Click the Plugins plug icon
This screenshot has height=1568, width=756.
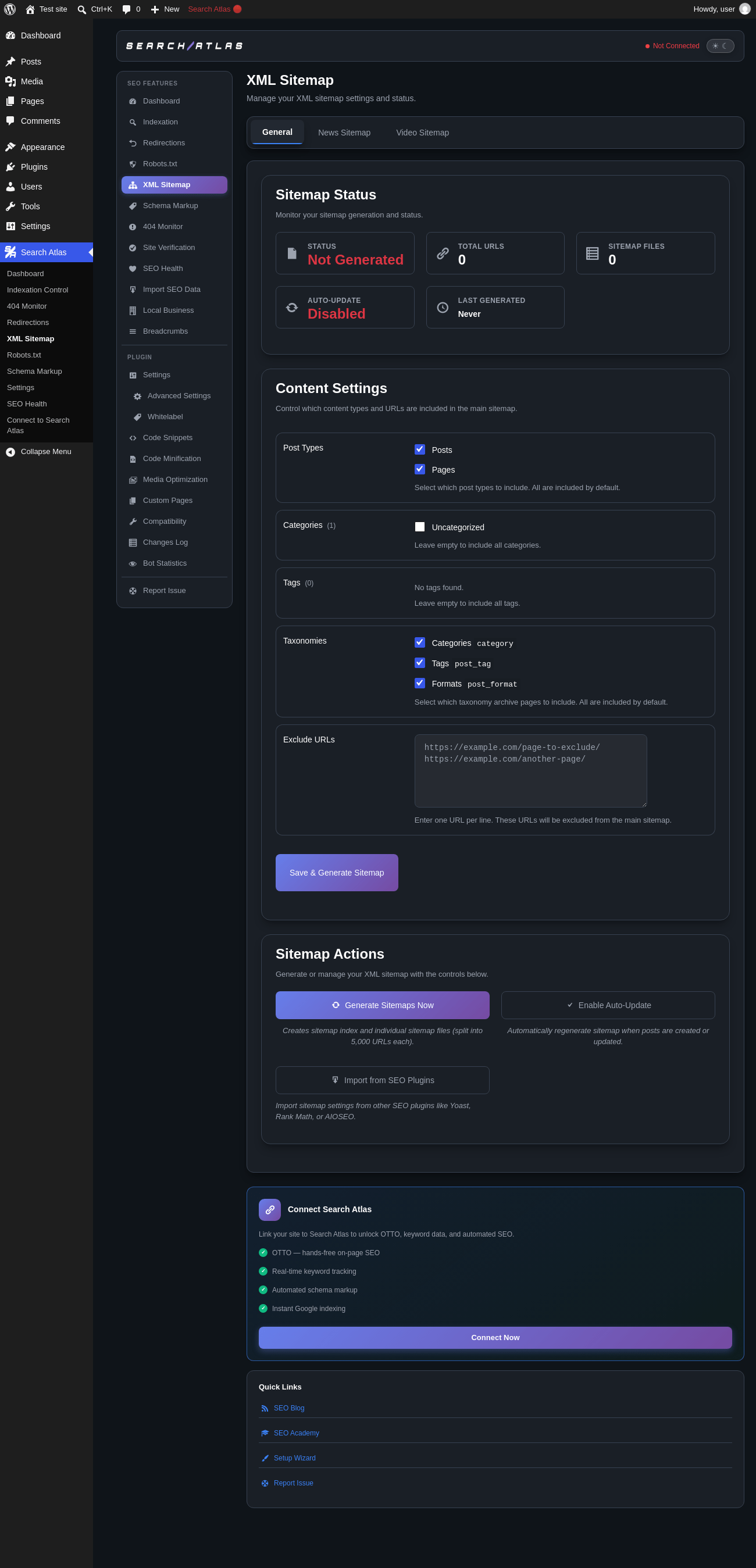(x=10, y=167)
